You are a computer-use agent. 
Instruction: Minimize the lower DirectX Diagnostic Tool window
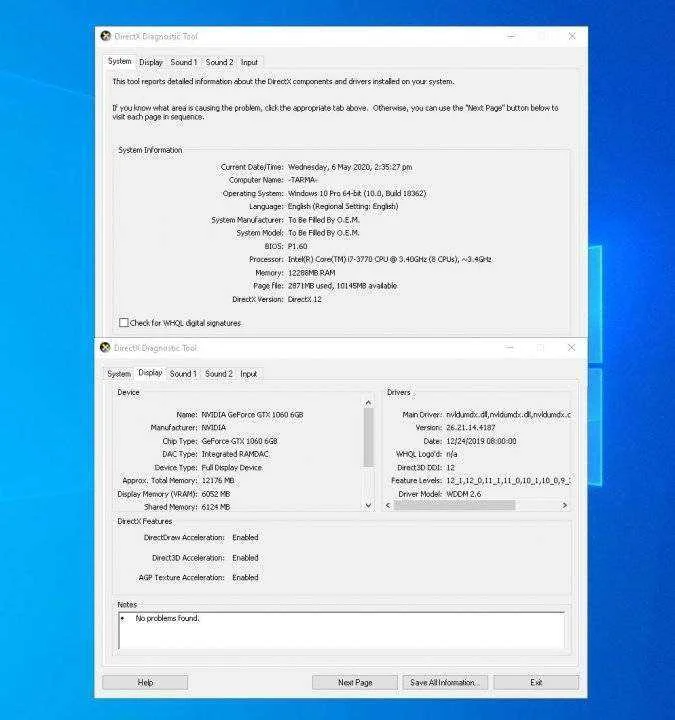tap(509, 348)
